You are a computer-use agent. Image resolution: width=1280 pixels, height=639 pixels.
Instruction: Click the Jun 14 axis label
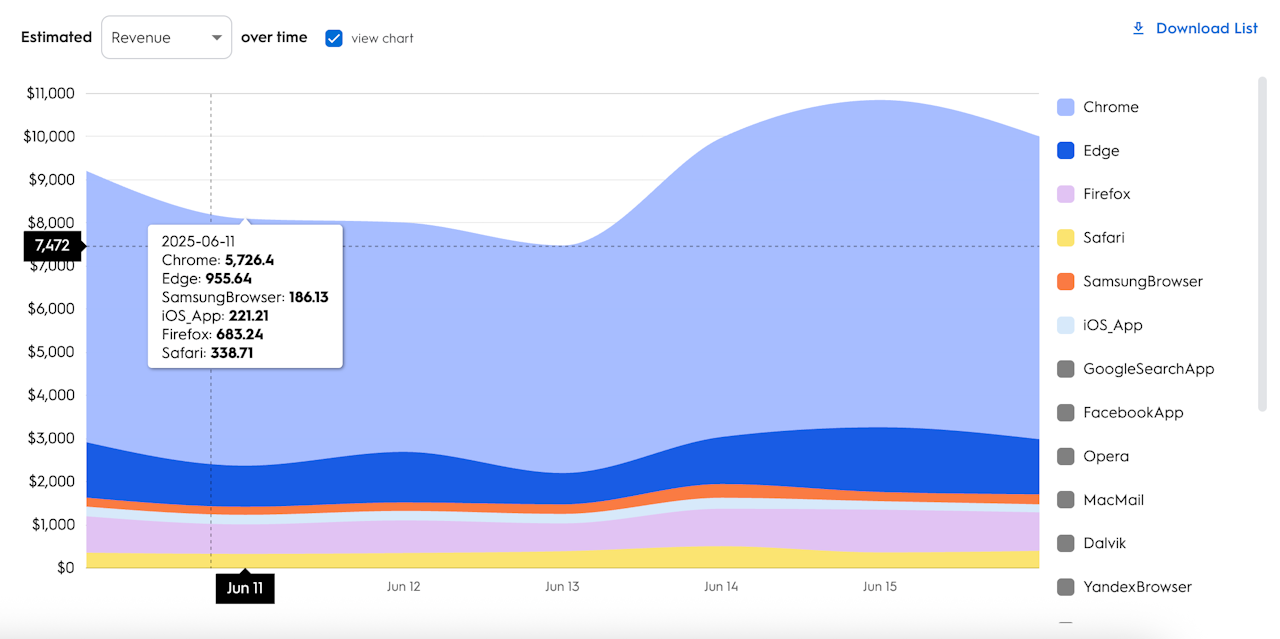click(721, 587)
